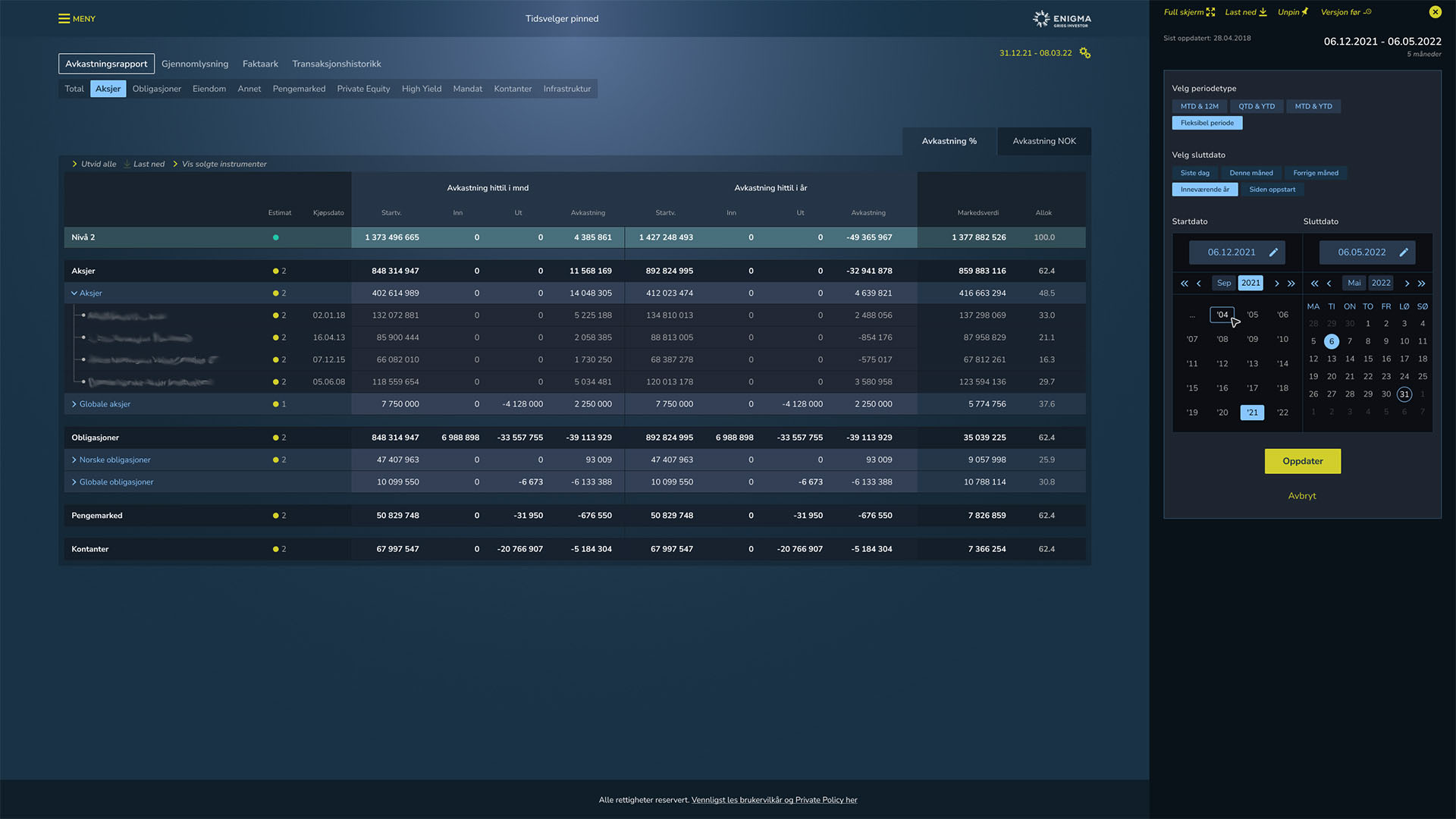The height and width of the screenshot is (819, 1456).
Task: Collapse the Aksjer sub-group row
Action: 74,293
